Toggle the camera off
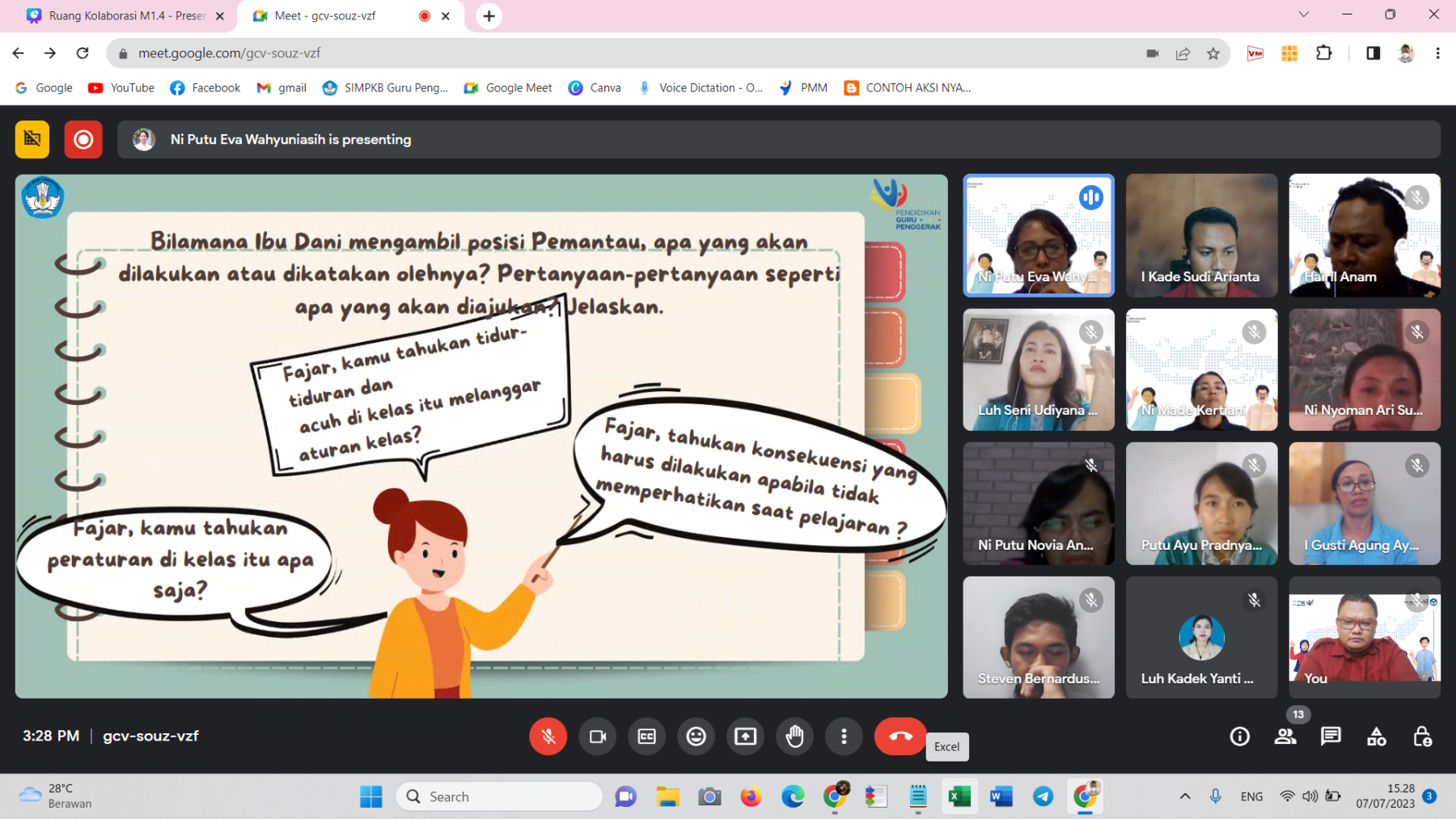Image resolution: width=1456 pixels, height=819 pixels. [x=598, y=736]
